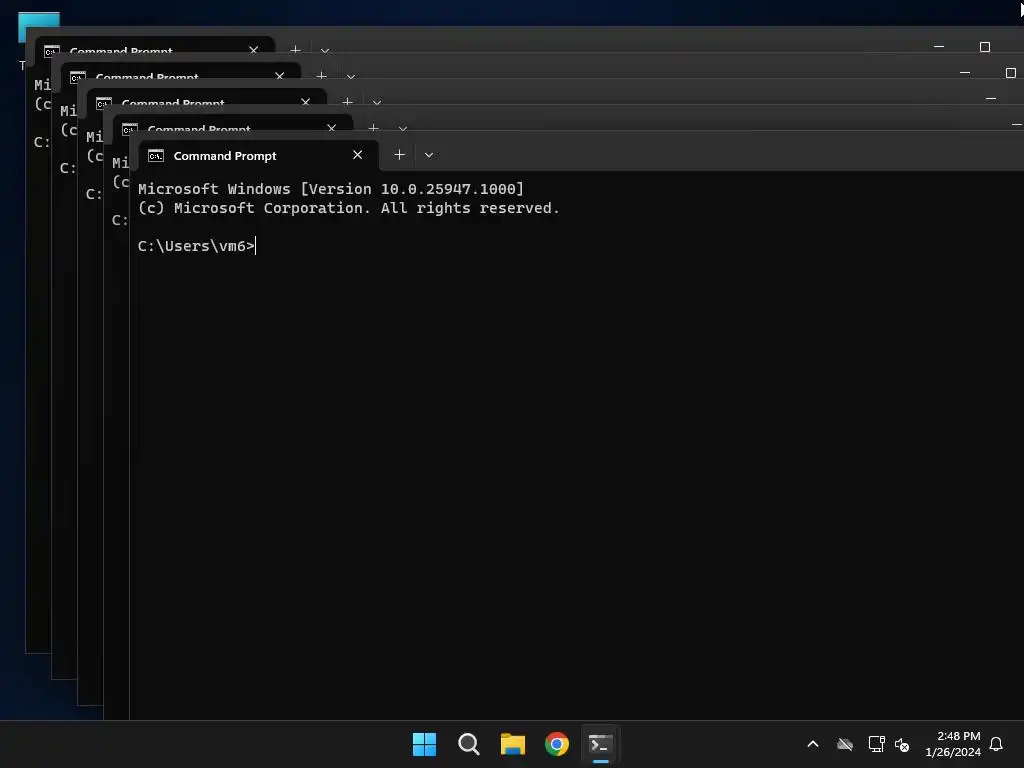The width and height of the screenshot is (1024, 768).
Task: Close the tab in the second-from-back window
Action: coord(280,76)
